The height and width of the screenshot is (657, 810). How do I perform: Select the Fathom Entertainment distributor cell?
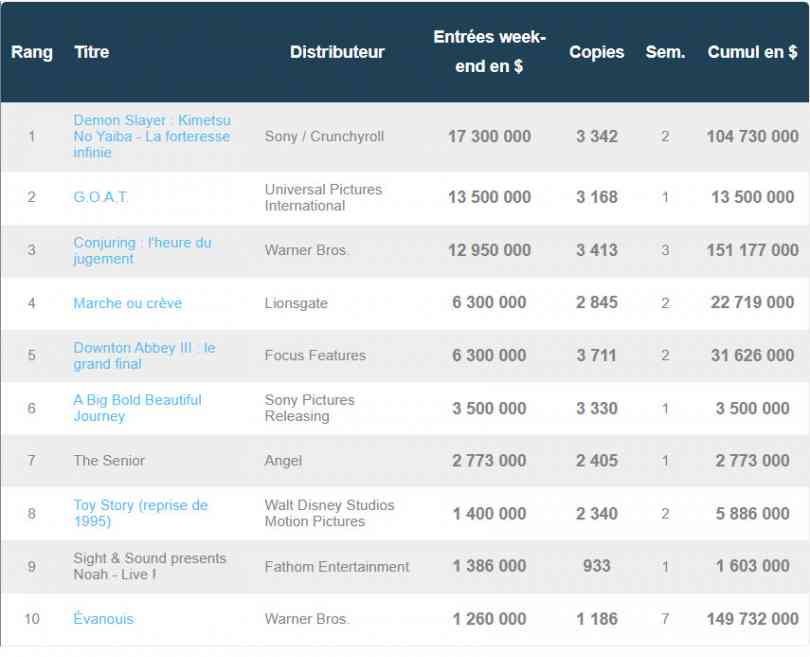coord(337,567)
